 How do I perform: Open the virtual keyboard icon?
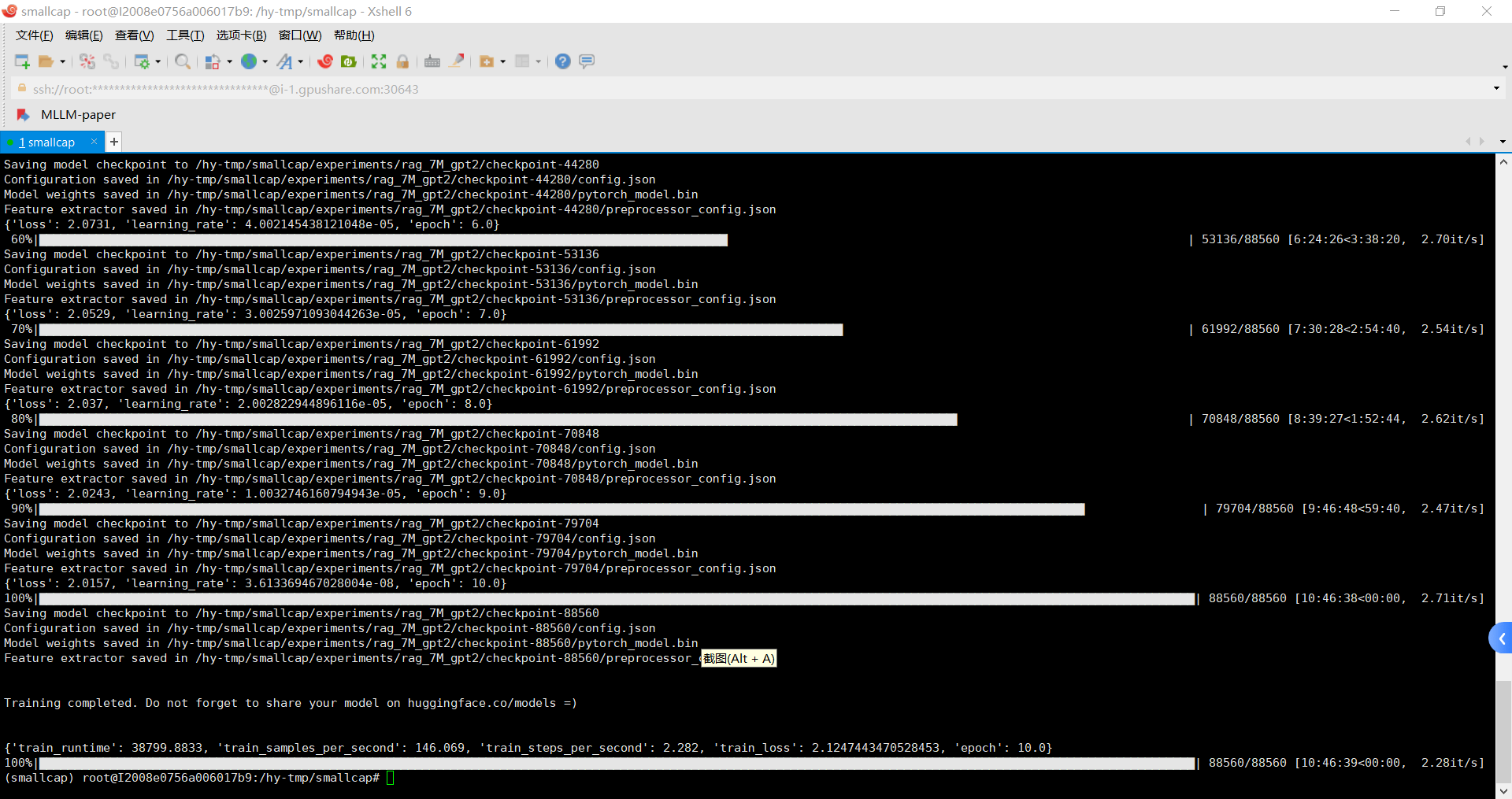coord(432,61)
